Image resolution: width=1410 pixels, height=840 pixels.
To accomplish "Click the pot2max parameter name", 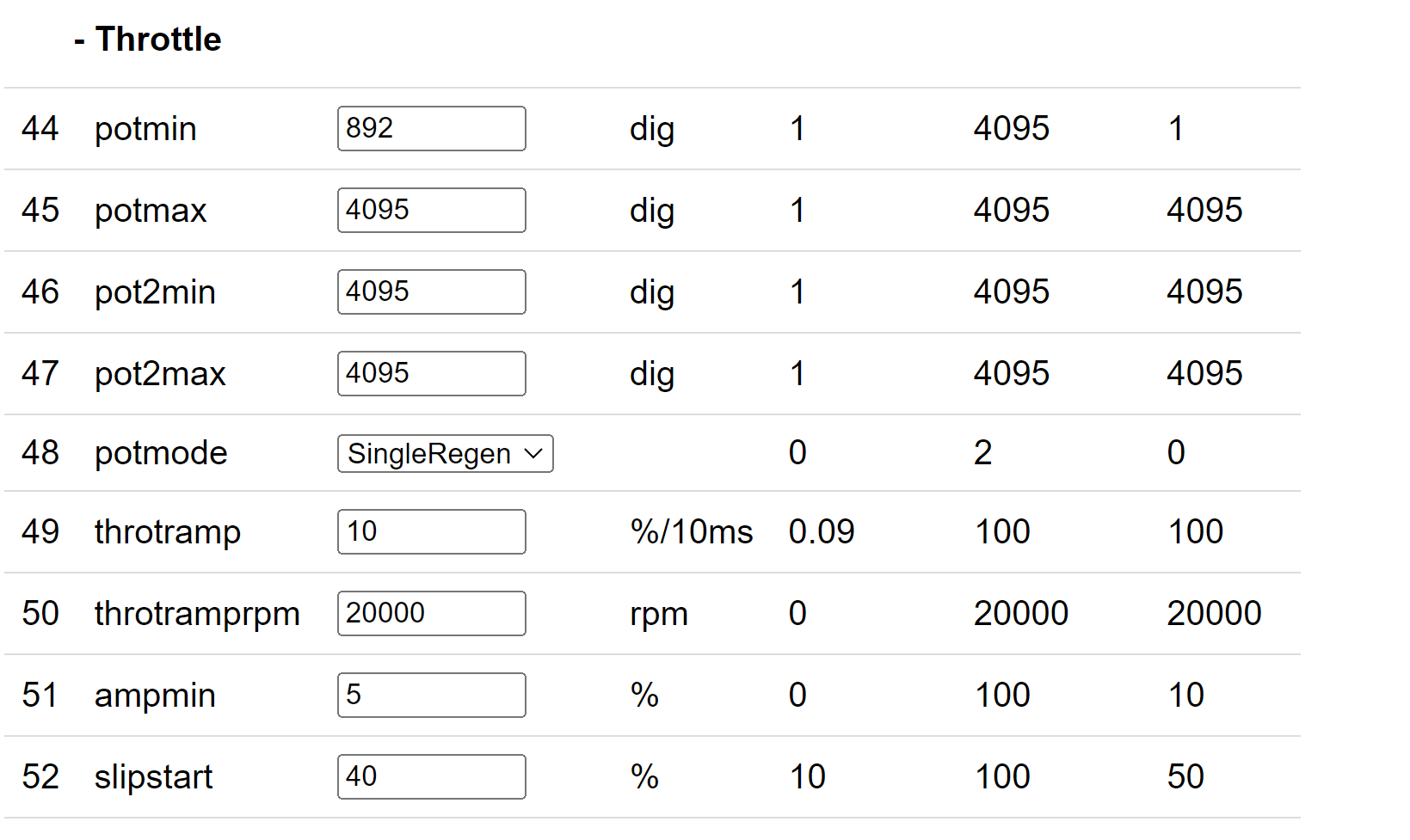I will 160,374.
